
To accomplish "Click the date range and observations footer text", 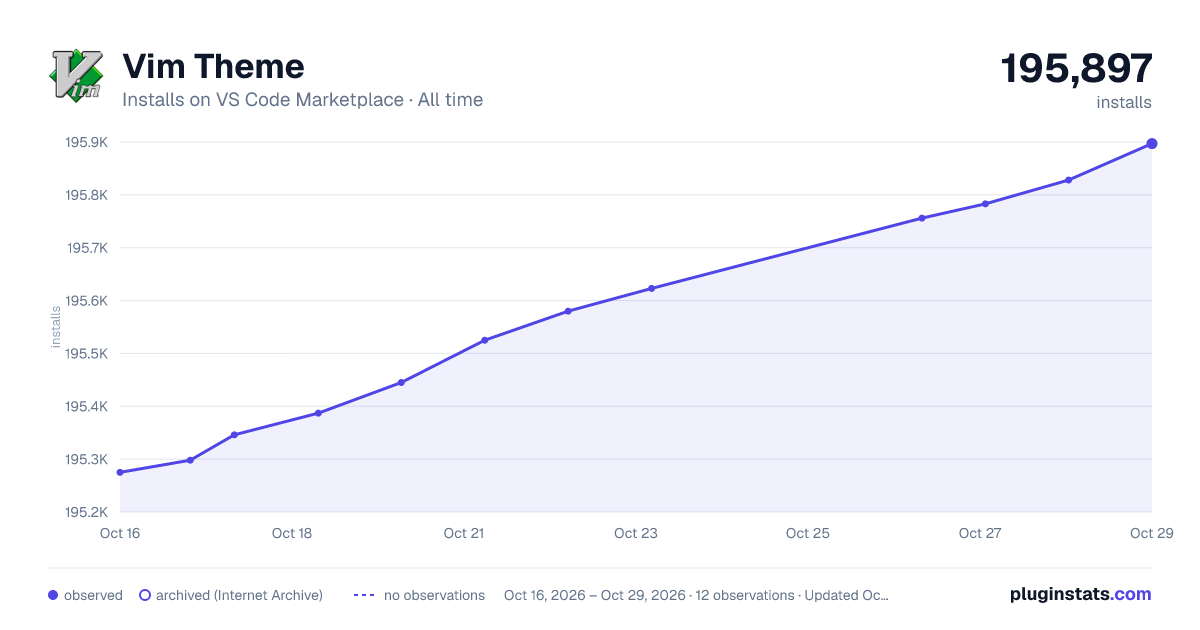I will pyautogui.click(x=696, y=595).
